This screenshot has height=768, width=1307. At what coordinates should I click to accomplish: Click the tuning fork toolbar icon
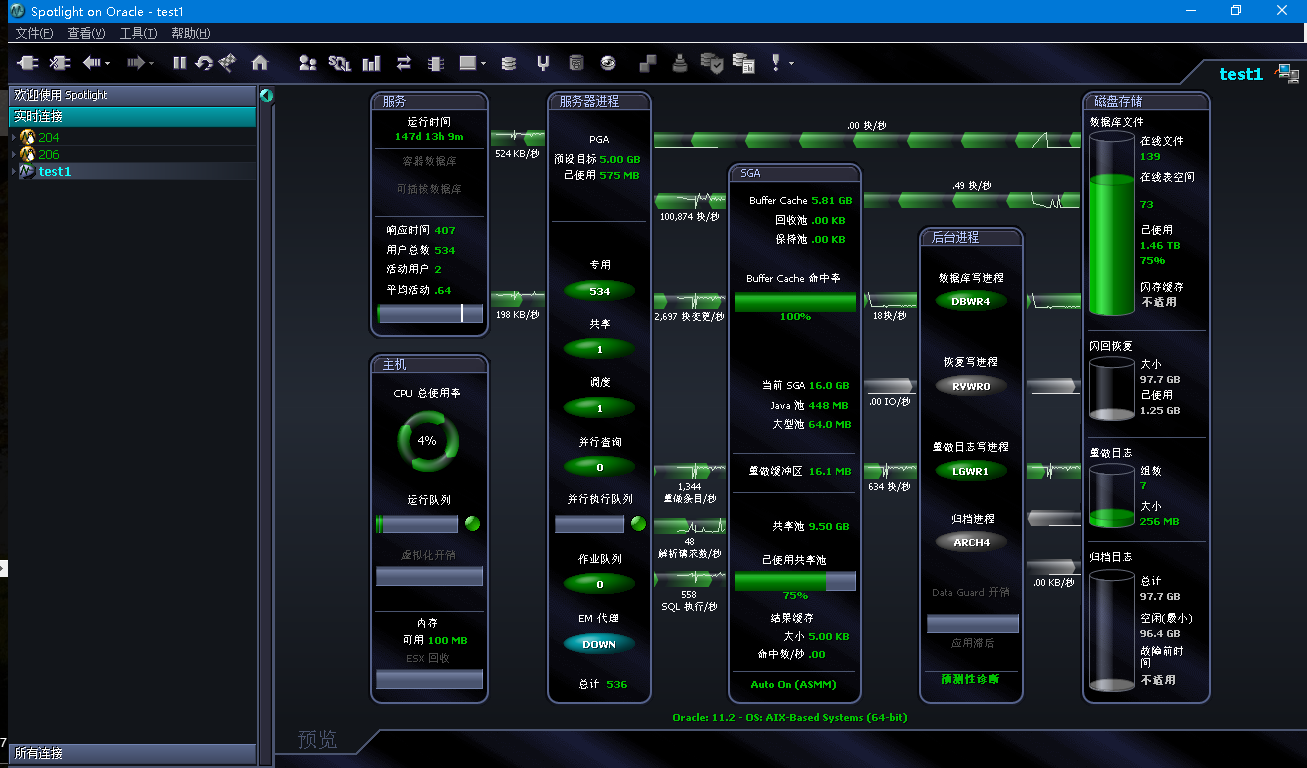coord(543,63)
